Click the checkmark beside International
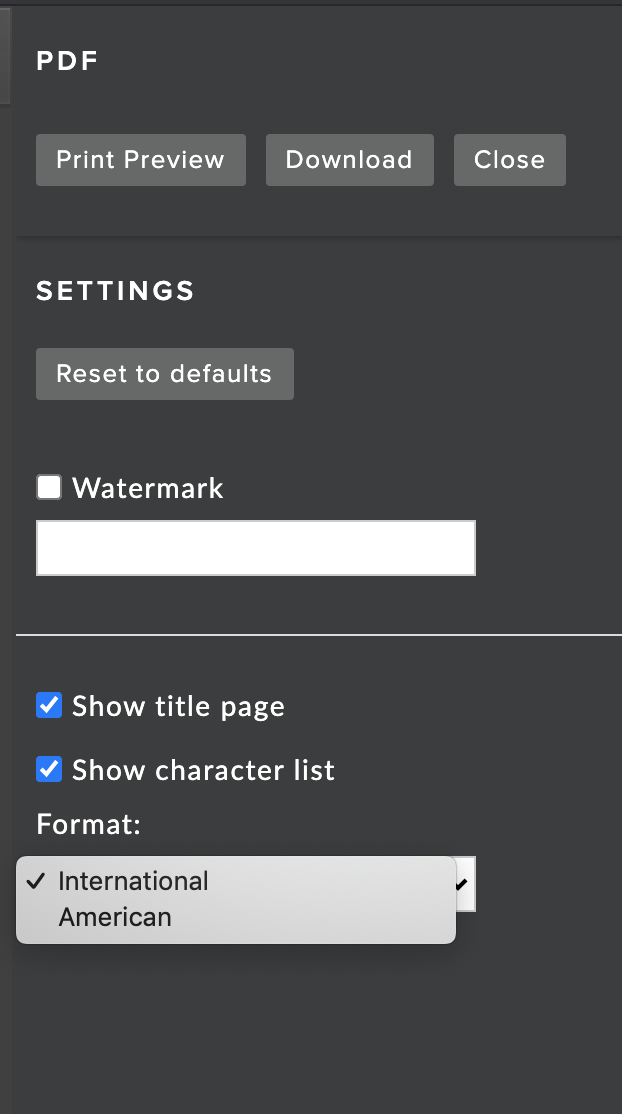Image resolution: width=622 pixels, height=1114 pixels. (36, 882)
